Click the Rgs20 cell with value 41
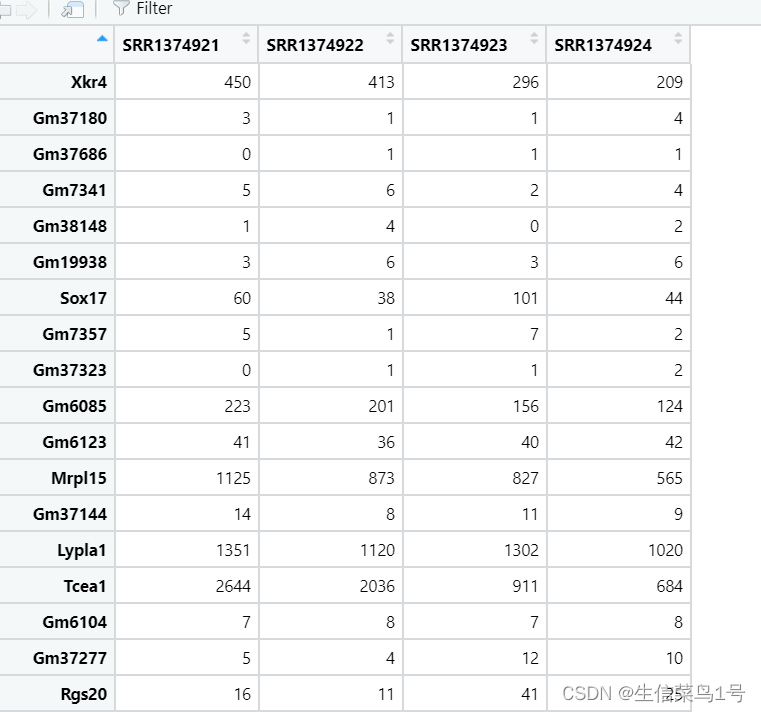This screenshot has width=761, height=712. click(x=475, y=694)
